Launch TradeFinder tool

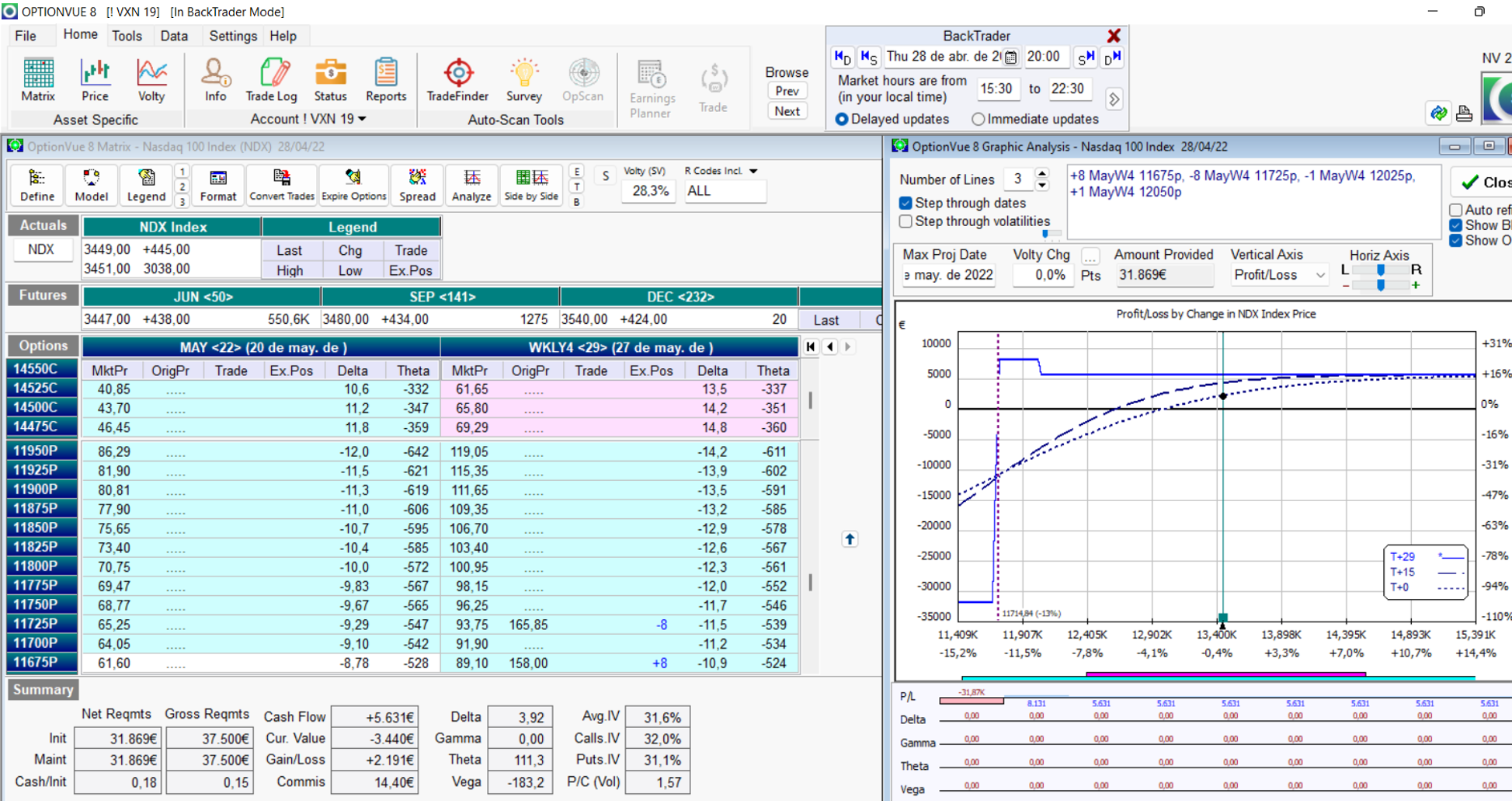click(x=457, y=80)
